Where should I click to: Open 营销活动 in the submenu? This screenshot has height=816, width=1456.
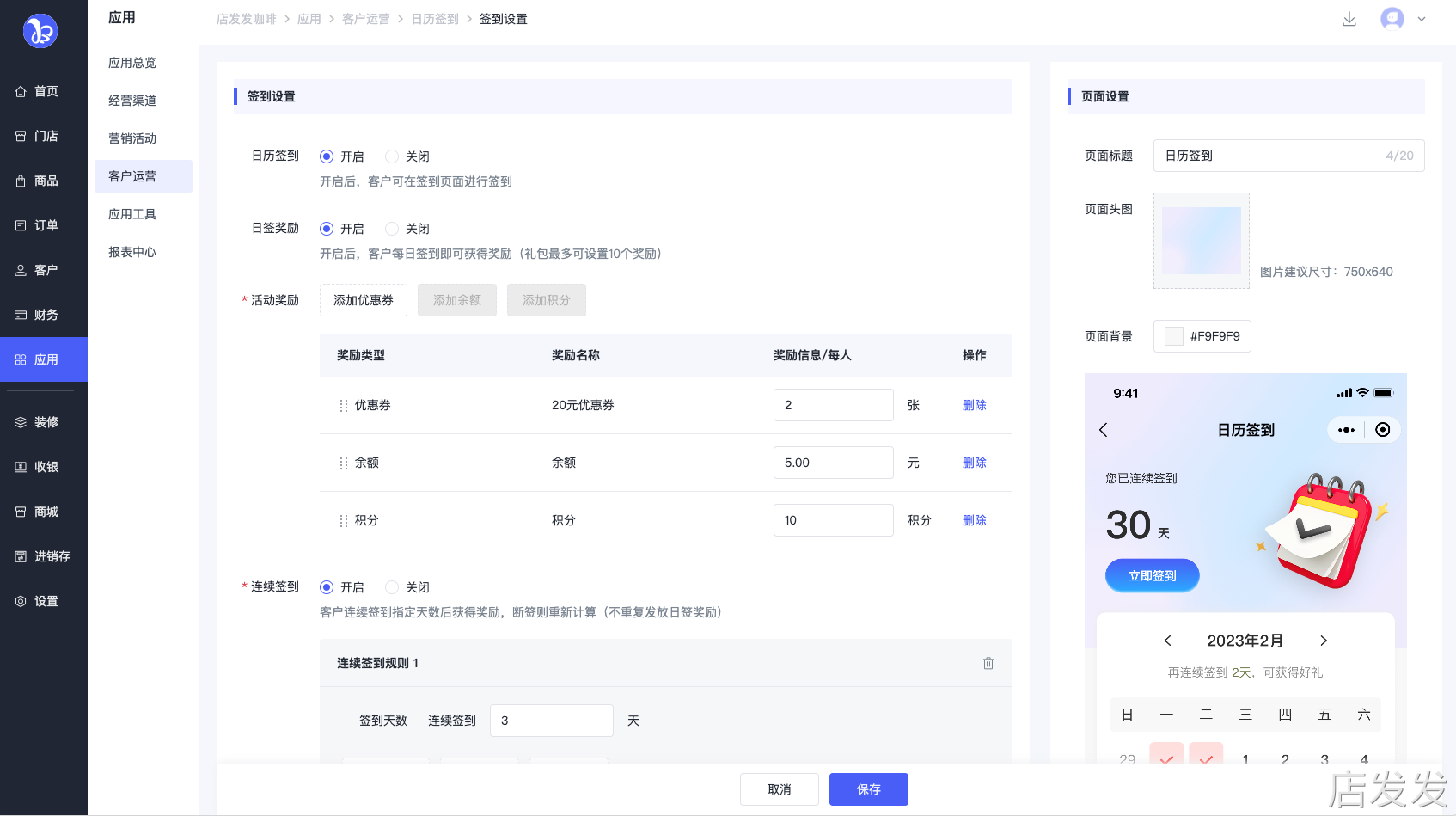click(x=132, y=138)
